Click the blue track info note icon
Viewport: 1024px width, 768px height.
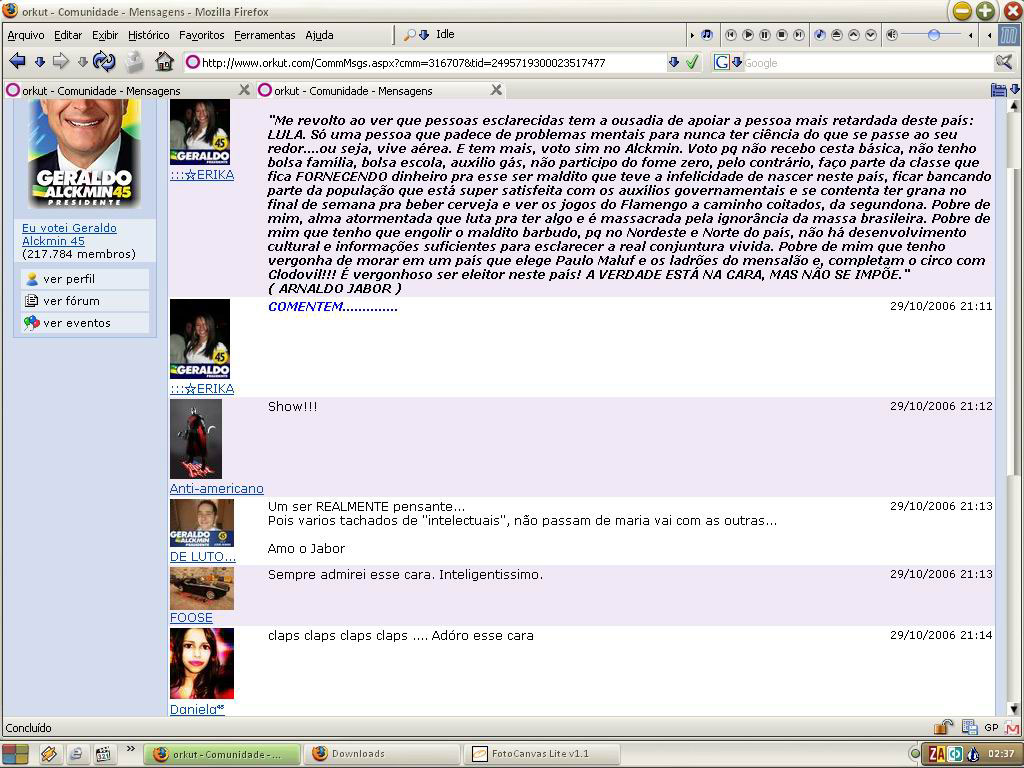point(820,35)
